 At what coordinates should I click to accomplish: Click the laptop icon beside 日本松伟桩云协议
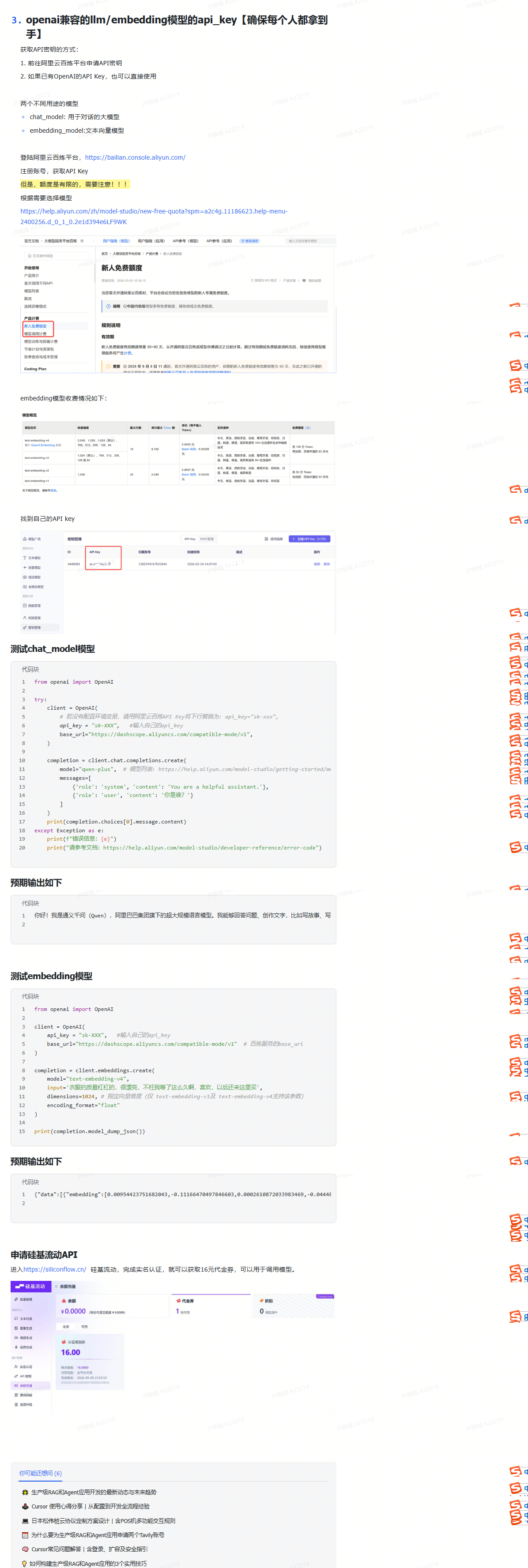tap(25, 1520)
